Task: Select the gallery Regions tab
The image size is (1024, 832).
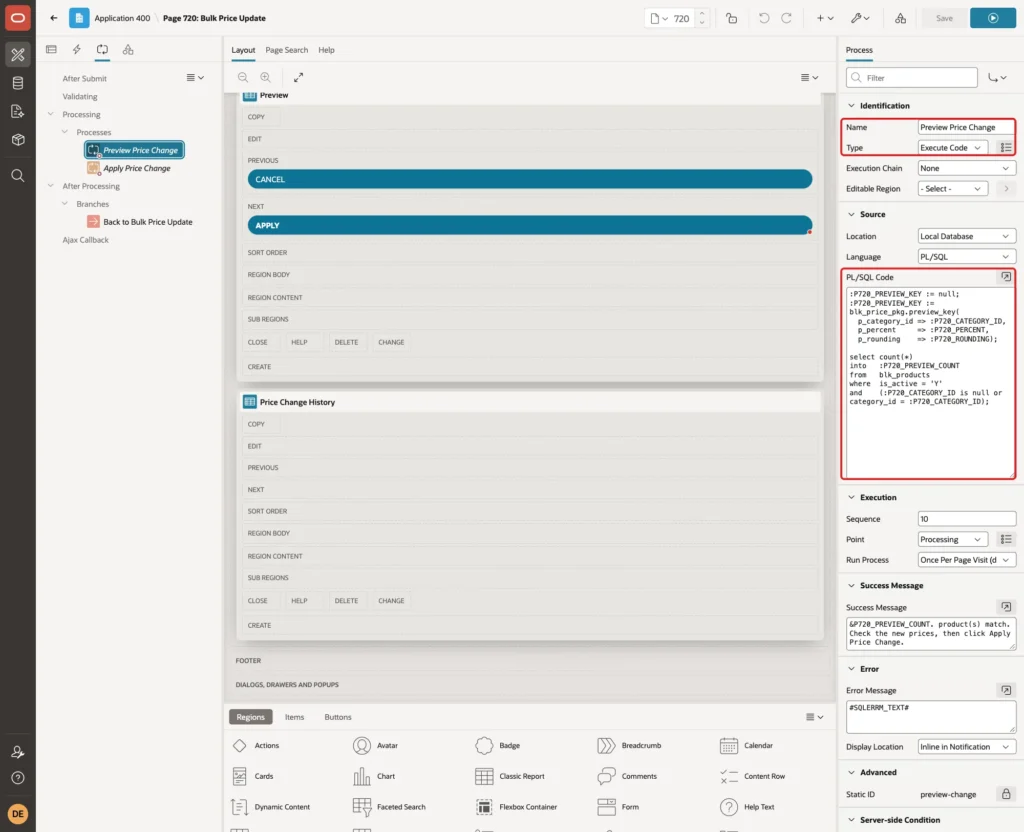Action: (250, 716)
